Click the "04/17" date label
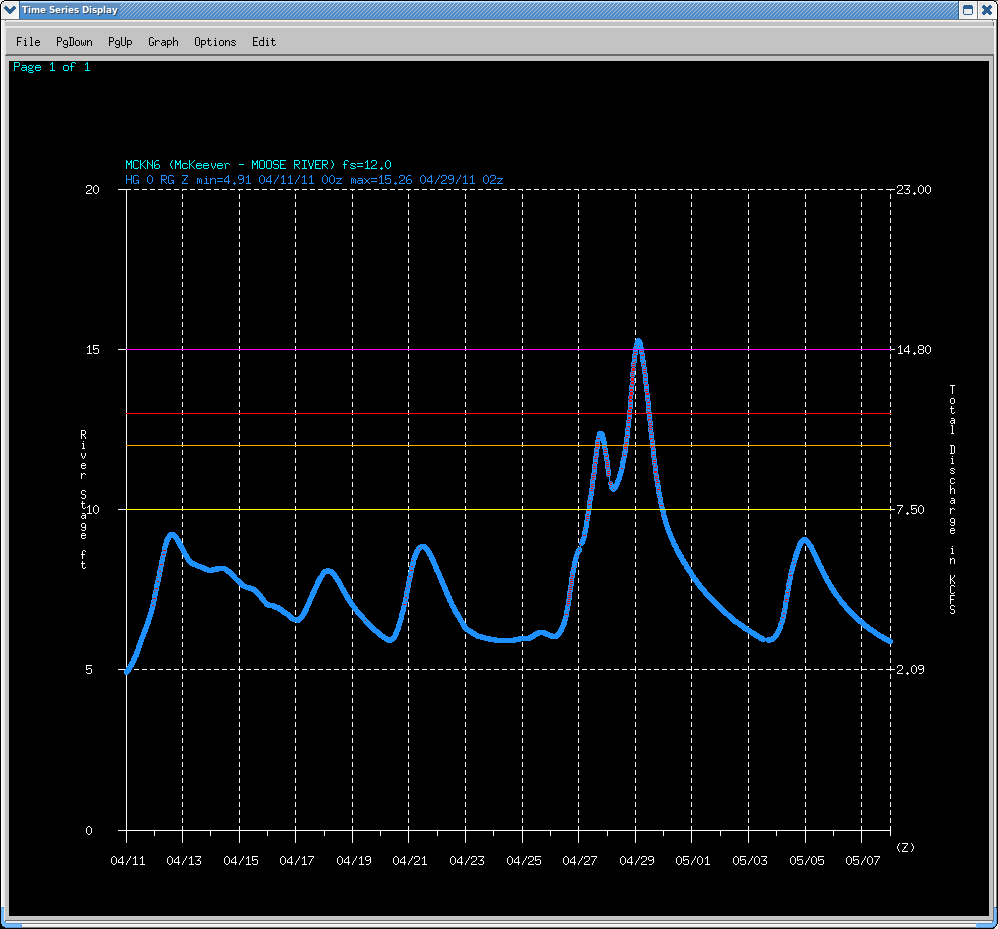Image resolution: width=998 pixels, height=929 pixels. pos(297,861)
